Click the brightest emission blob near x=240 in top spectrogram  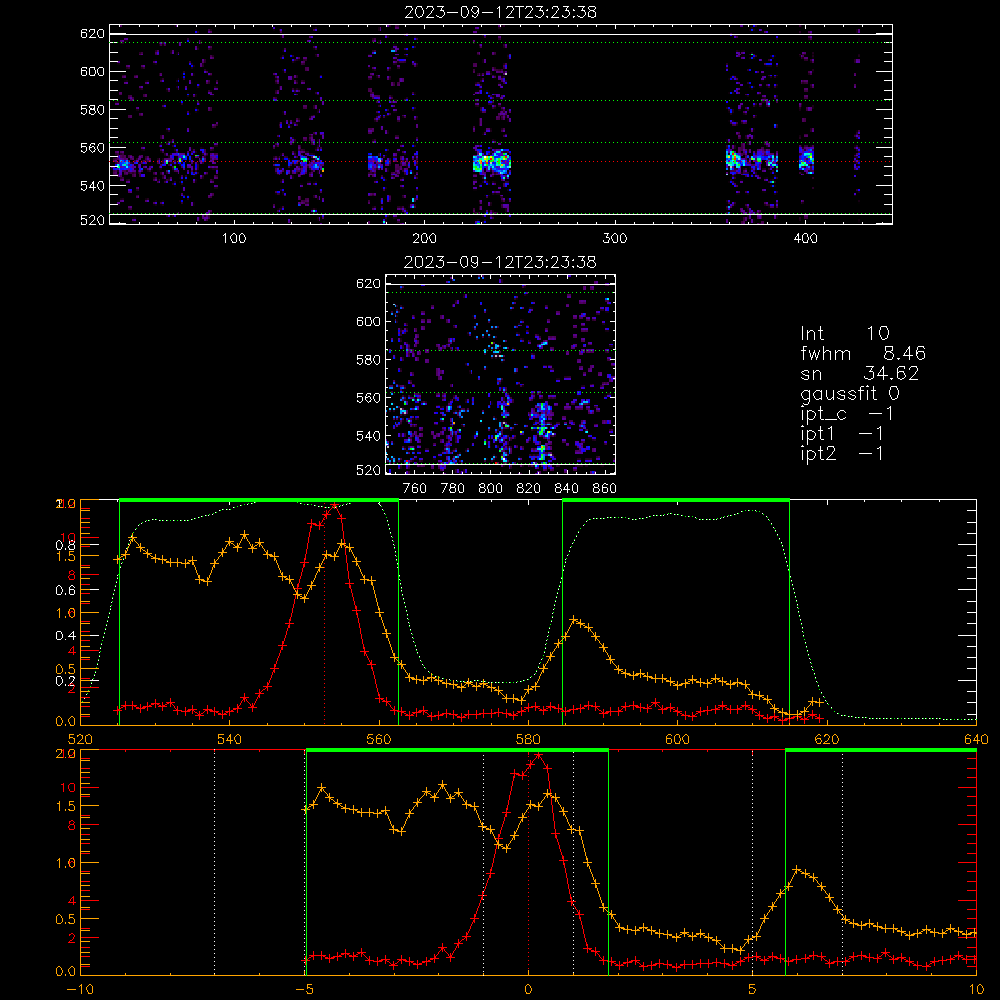tap(492, 161)
